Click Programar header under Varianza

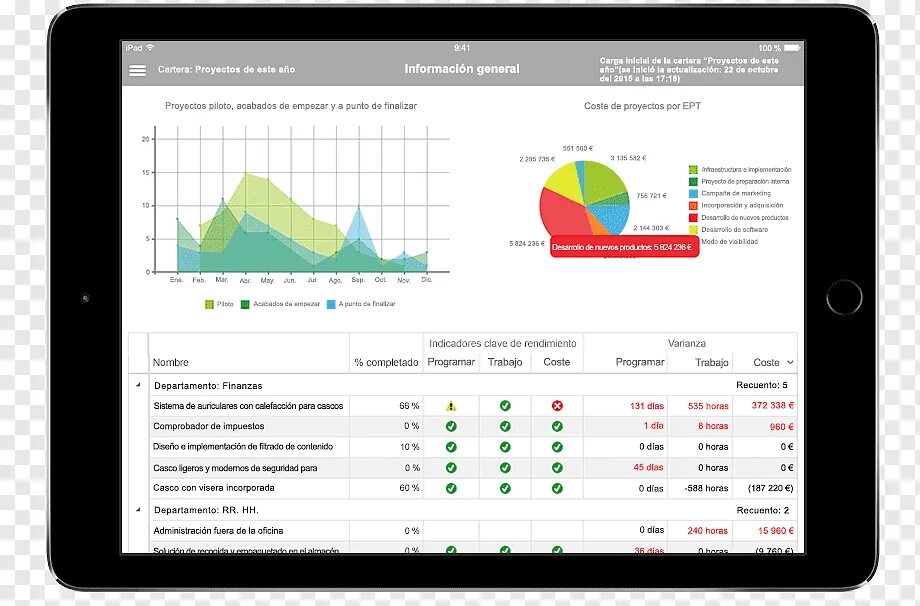[x=640, y=362]
